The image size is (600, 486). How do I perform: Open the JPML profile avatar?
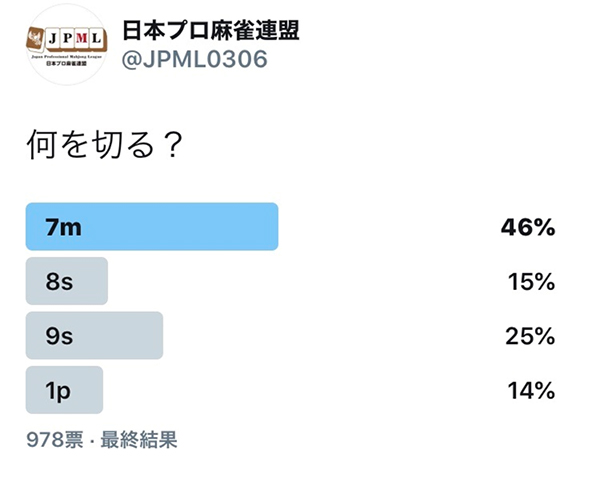coord(66,44)
